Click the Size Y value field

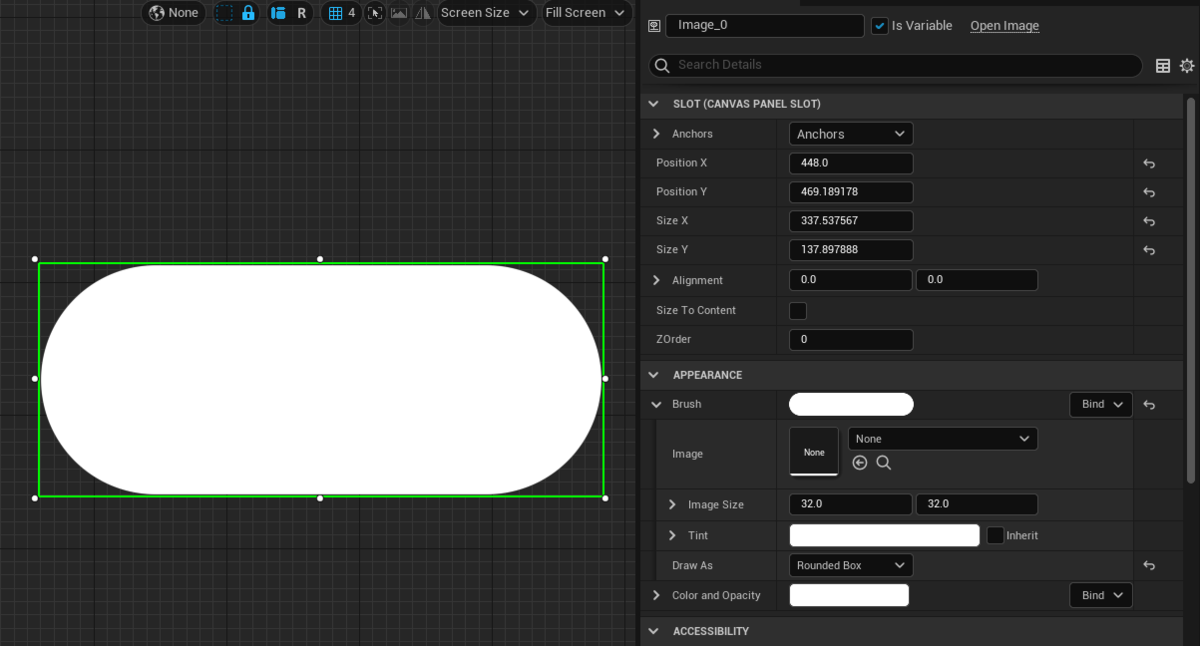[851, 250]
